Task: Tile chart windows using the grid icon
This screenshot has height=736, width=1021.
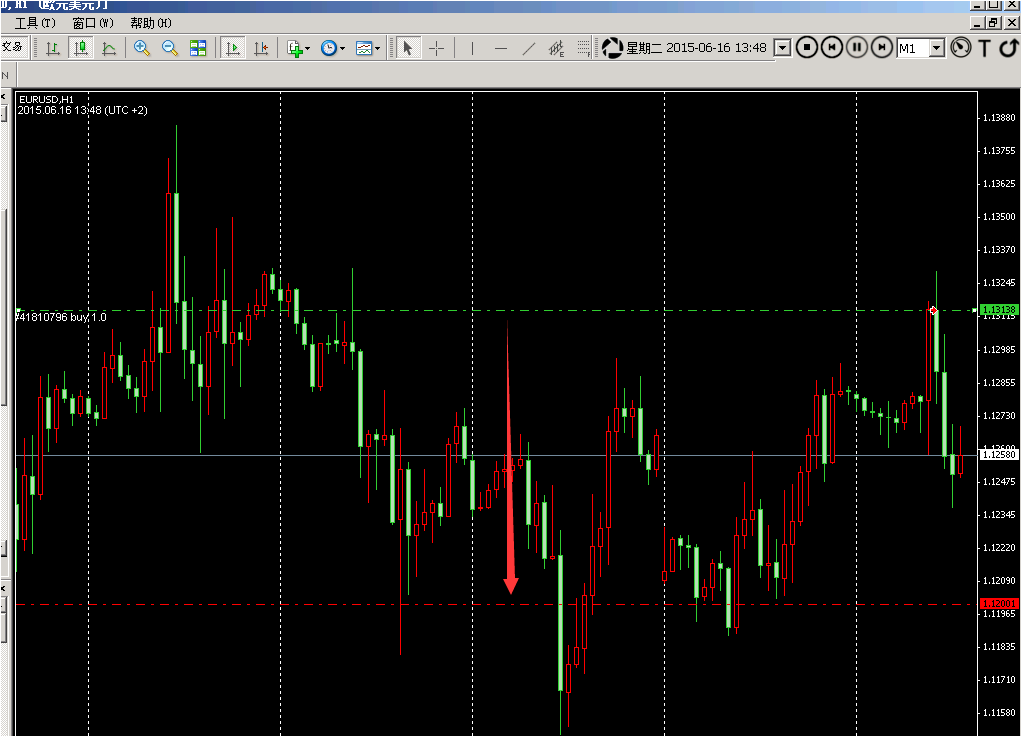Action: click(x=198, y=48)
